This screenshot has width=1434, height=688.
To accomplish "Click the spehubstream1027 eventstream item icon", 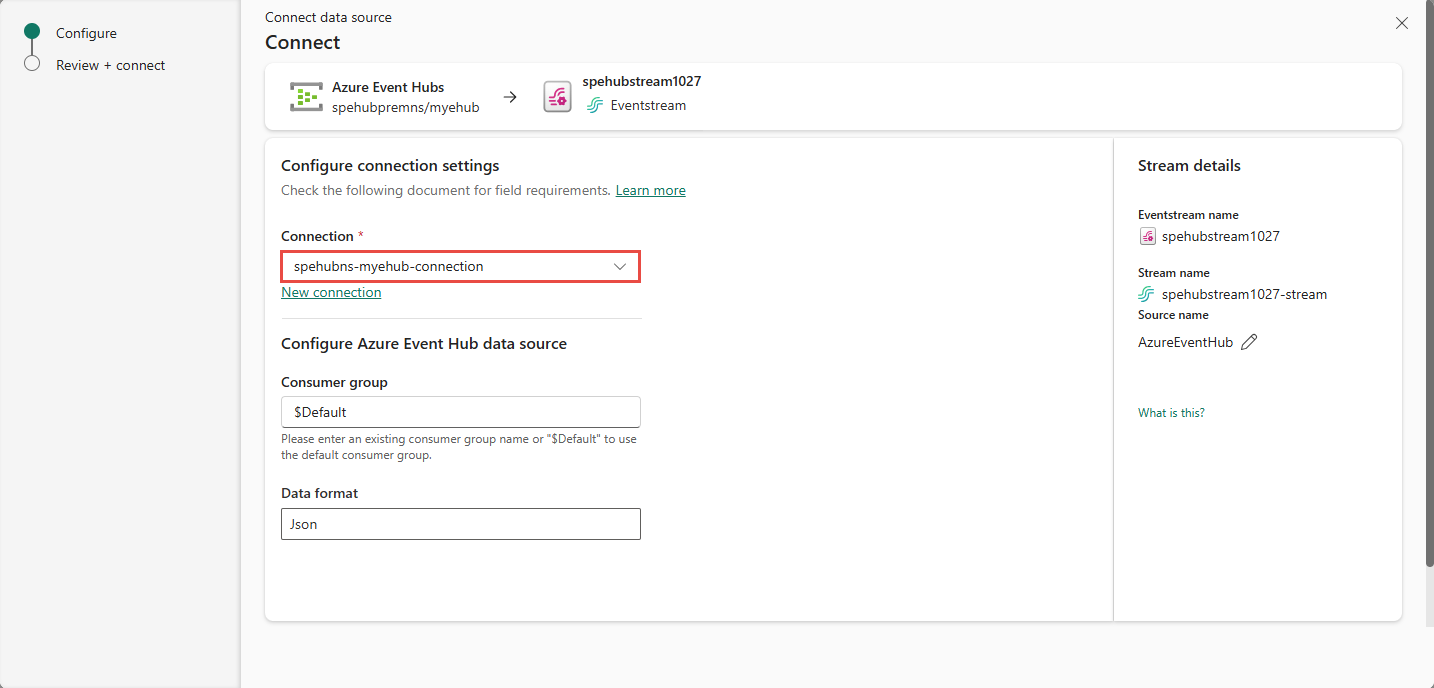I will click(x=557, y=97).
